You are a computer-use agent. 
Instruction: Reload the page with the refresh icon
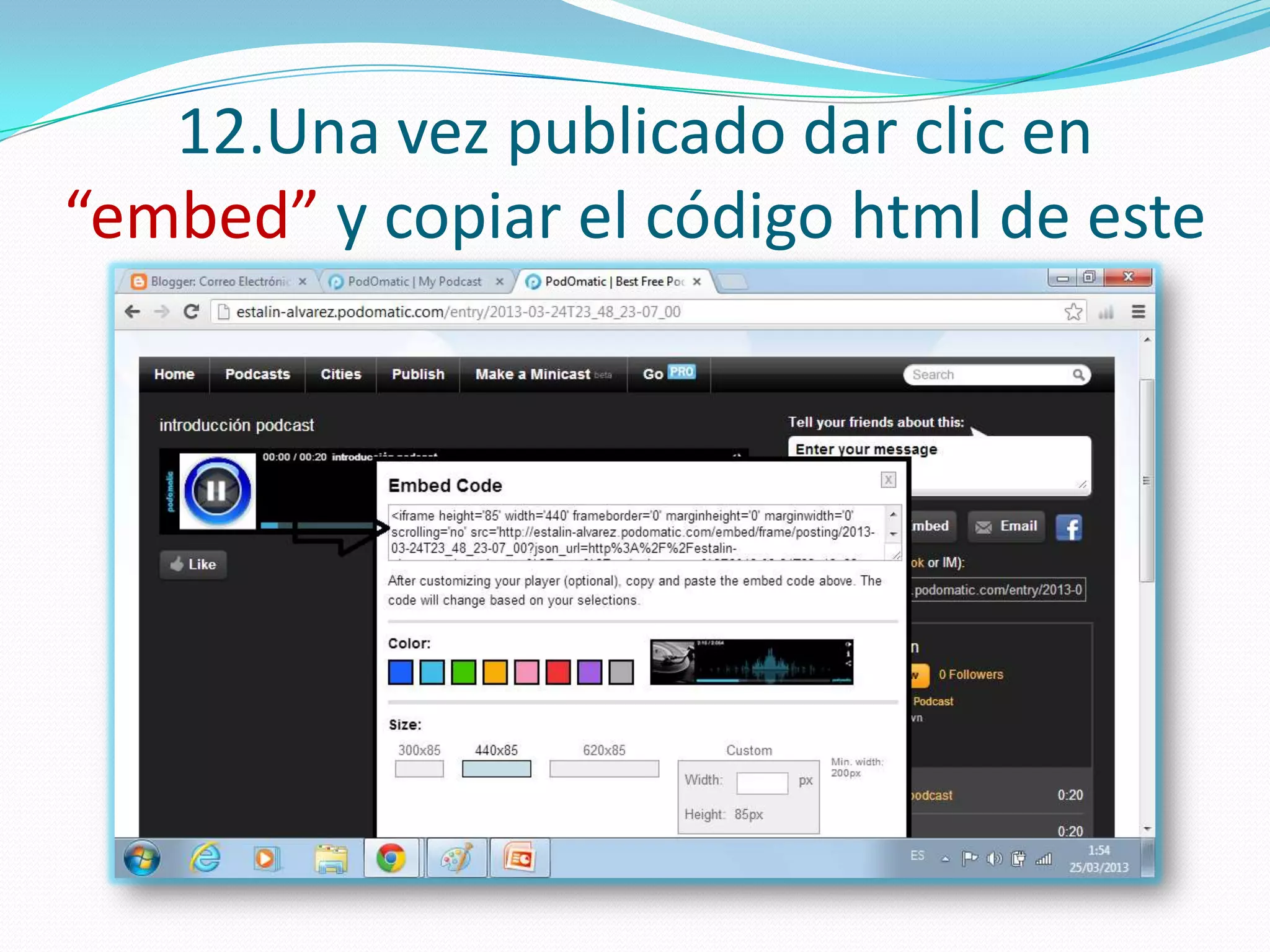[x=191, y=312]
